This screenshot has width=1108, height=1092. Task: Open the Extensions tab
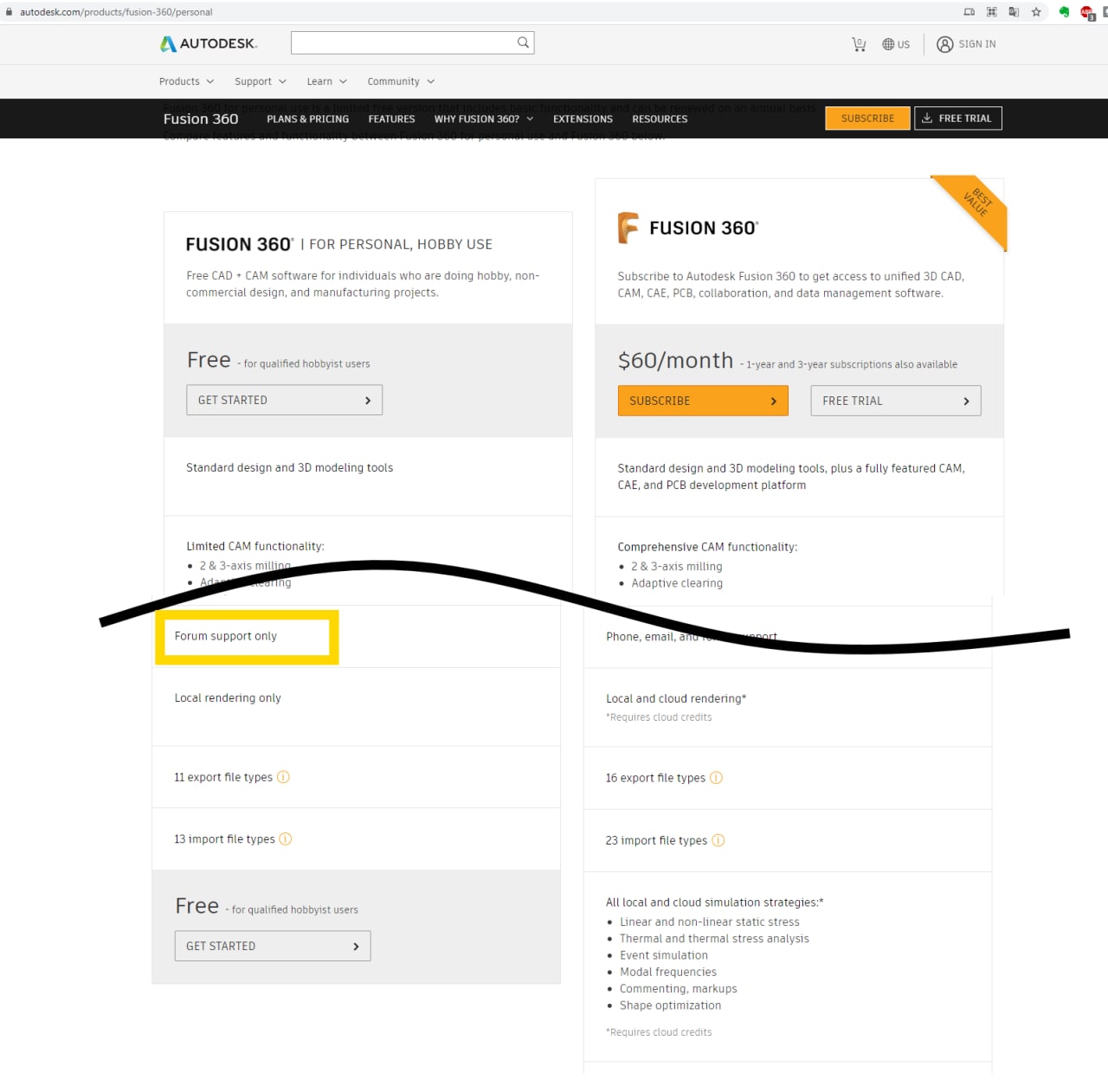coord(583,119)
